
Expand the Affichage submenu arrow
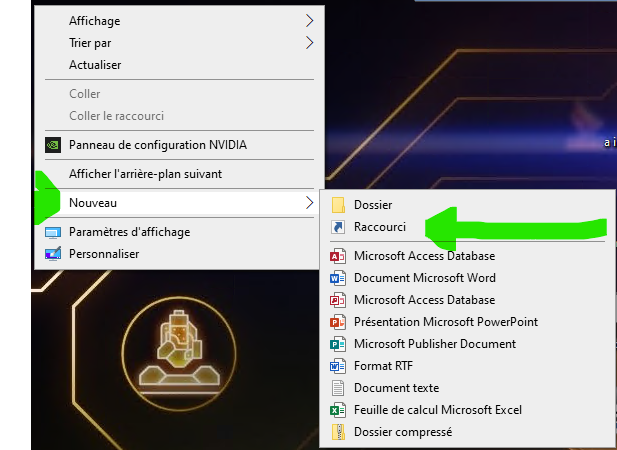(309, 20)
